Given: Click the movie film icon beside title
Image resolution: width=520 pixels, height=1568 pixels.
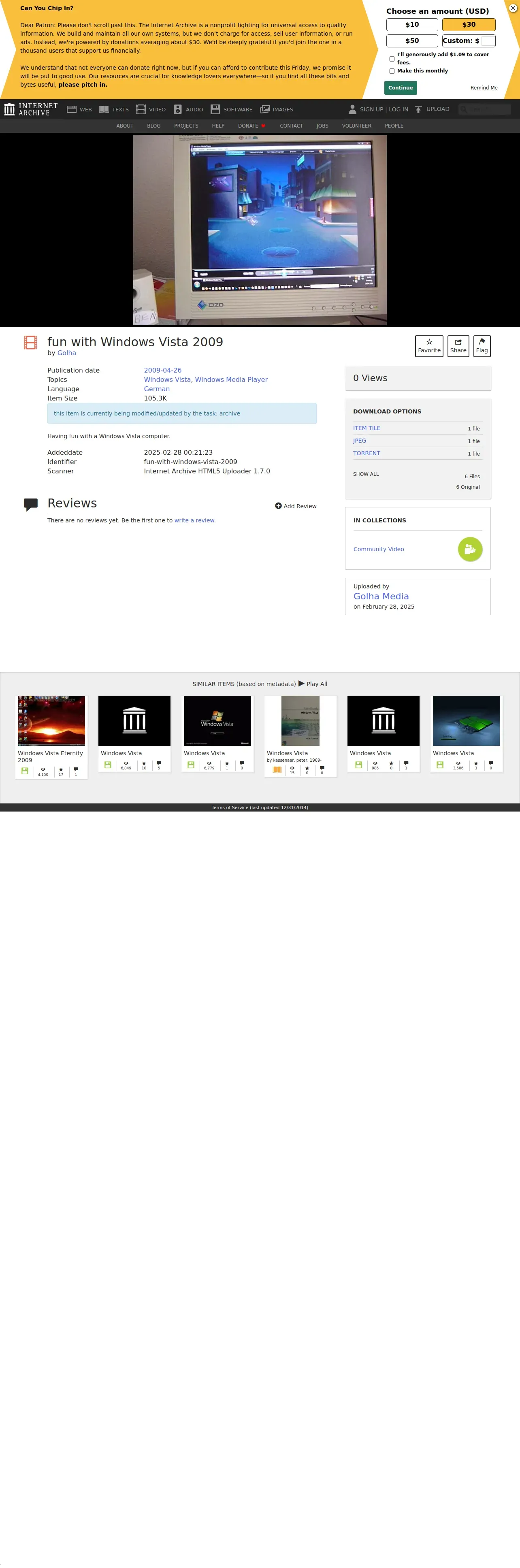Looking at the screenshot, I should click(30, 342).
